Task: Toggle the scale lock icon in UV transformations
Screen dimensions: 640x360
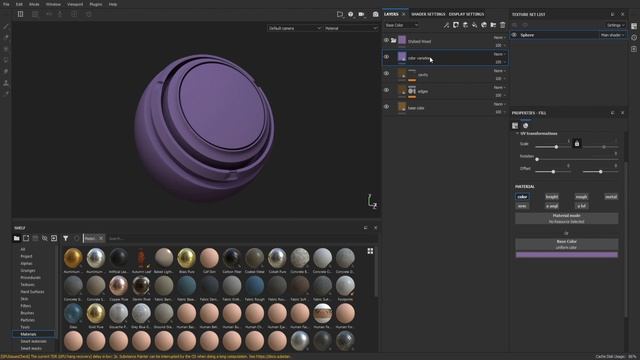Action: tap(577, 144)
